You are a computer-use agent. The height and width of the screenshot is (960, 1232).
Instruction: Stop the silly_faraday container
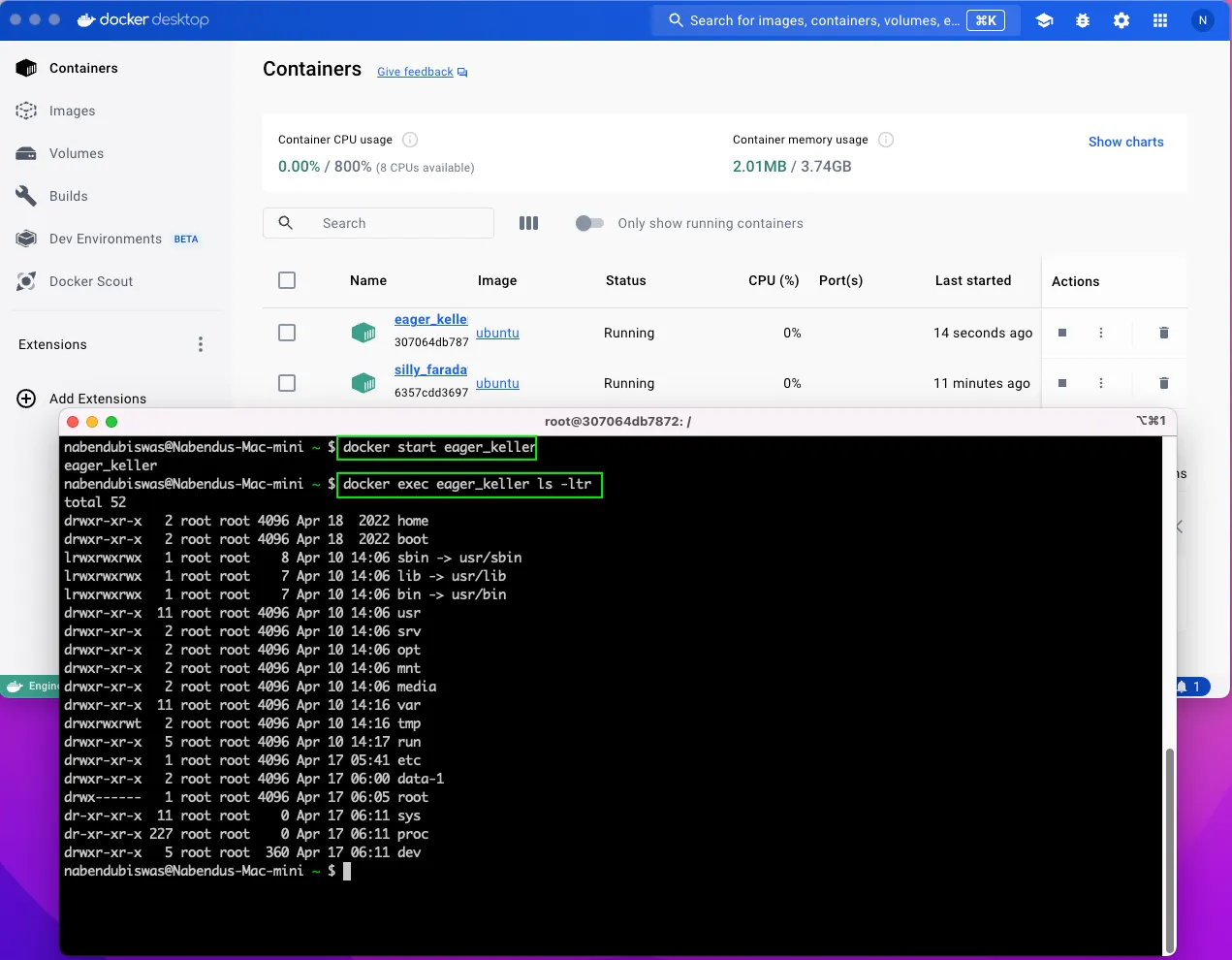[x=1062, y=383]
